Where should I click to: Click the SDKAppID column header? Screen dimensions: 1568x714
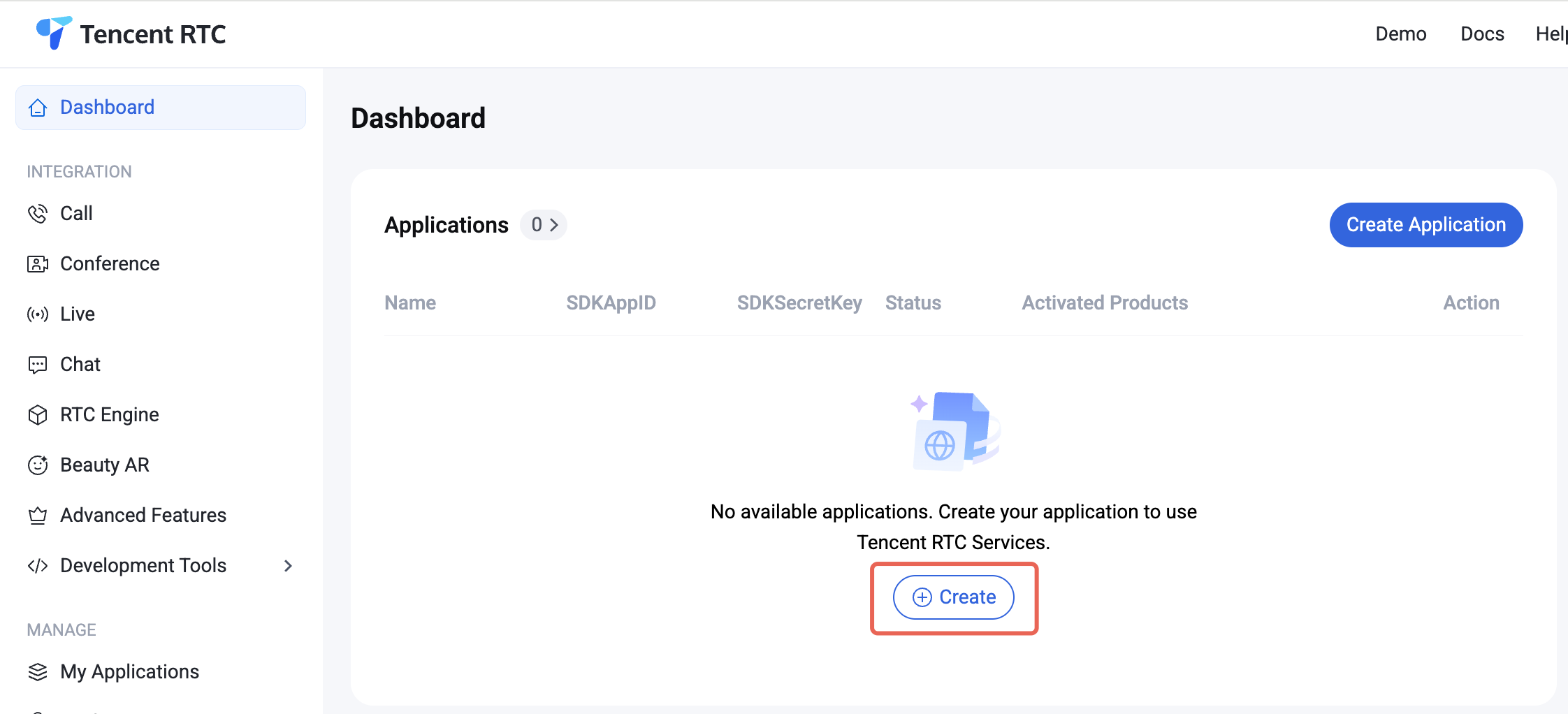(x=611, y=303)
